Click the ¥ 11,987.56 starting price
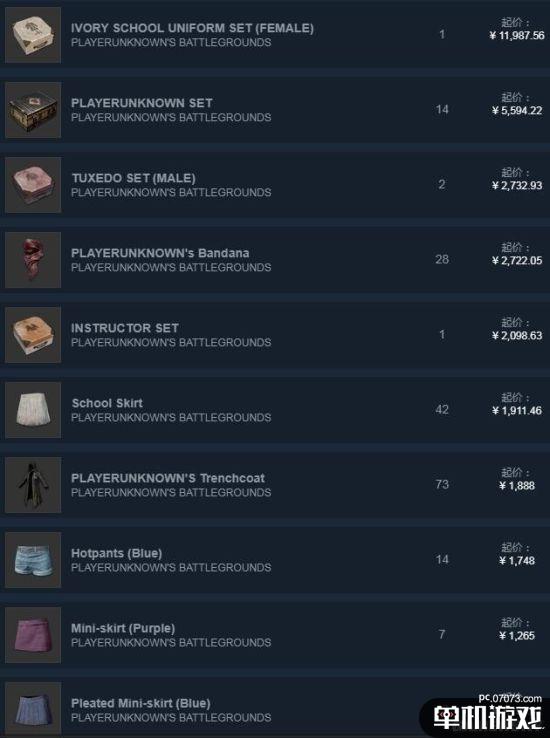 tap(517, 35)
